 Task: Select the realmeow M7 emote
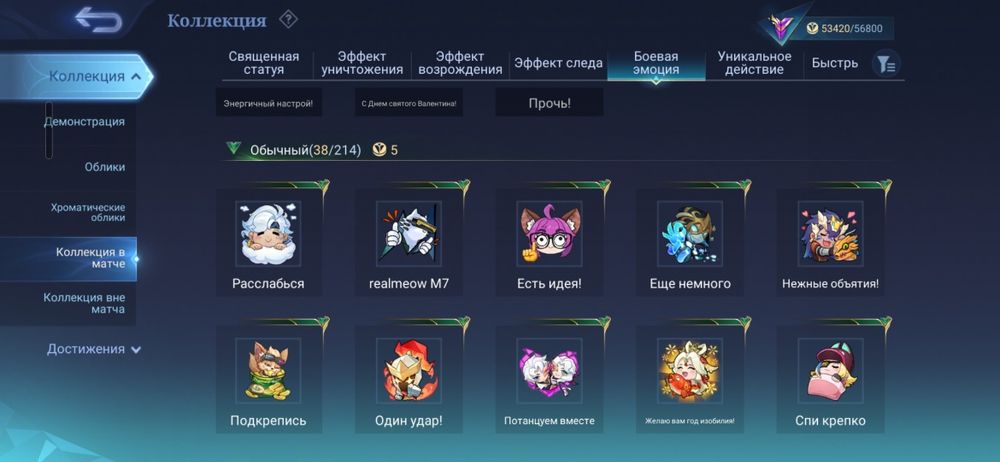[409, 242]
